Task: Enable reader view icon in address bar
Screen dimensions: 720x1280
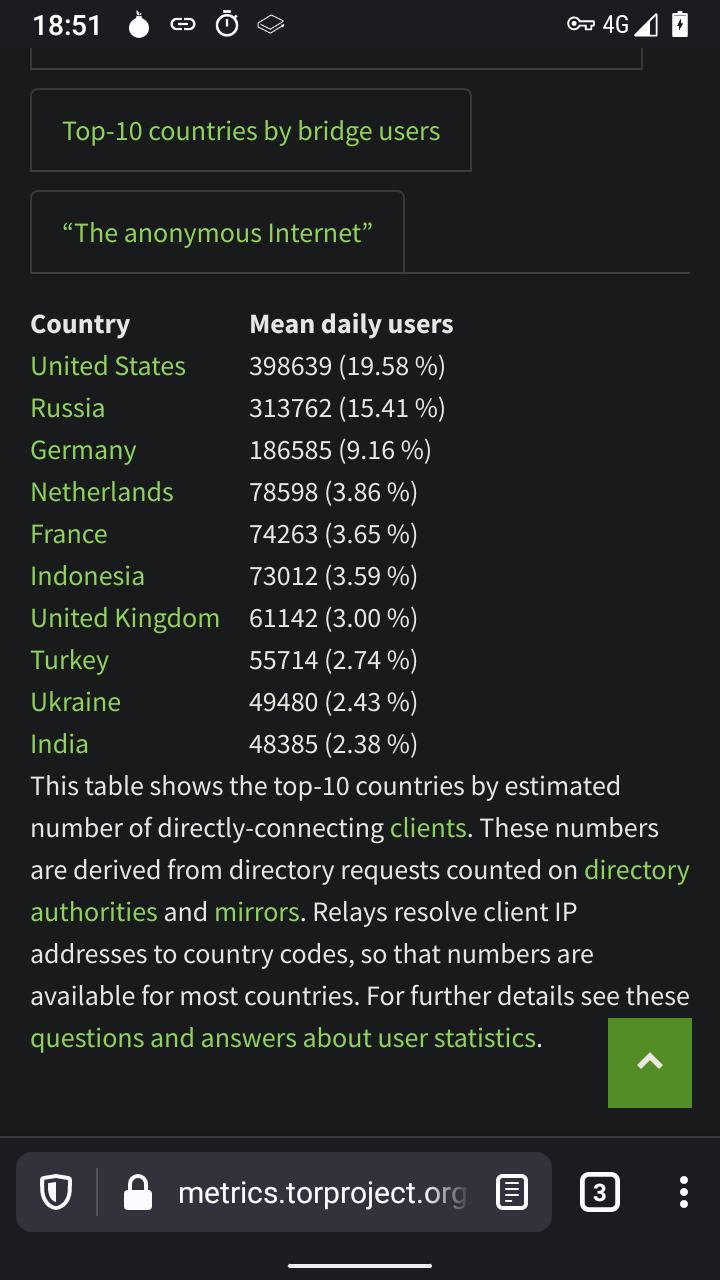Action: 512,1192
